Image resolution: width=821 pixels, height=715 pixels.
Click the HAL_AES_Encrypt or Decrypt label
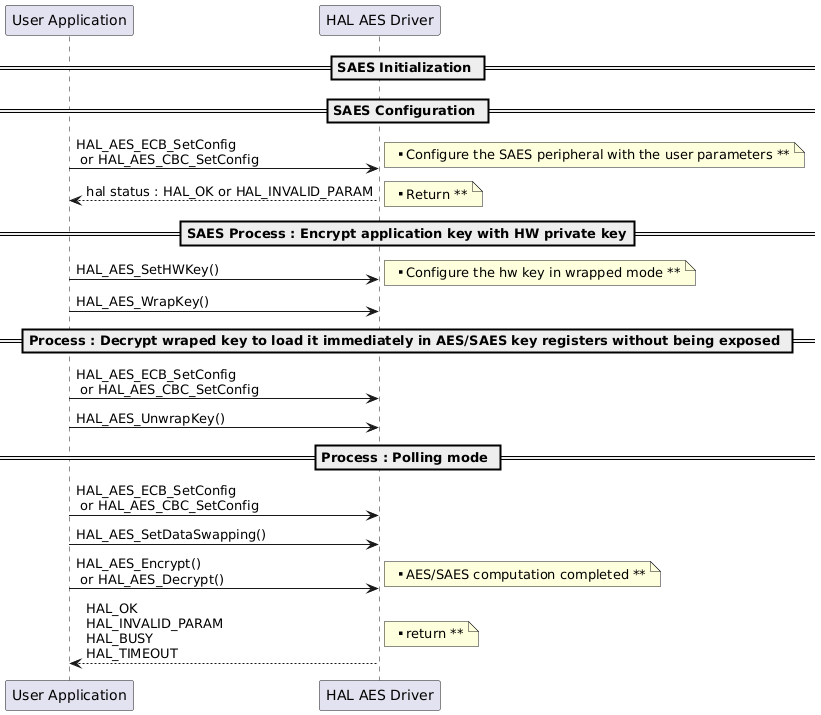coord(147,570)
